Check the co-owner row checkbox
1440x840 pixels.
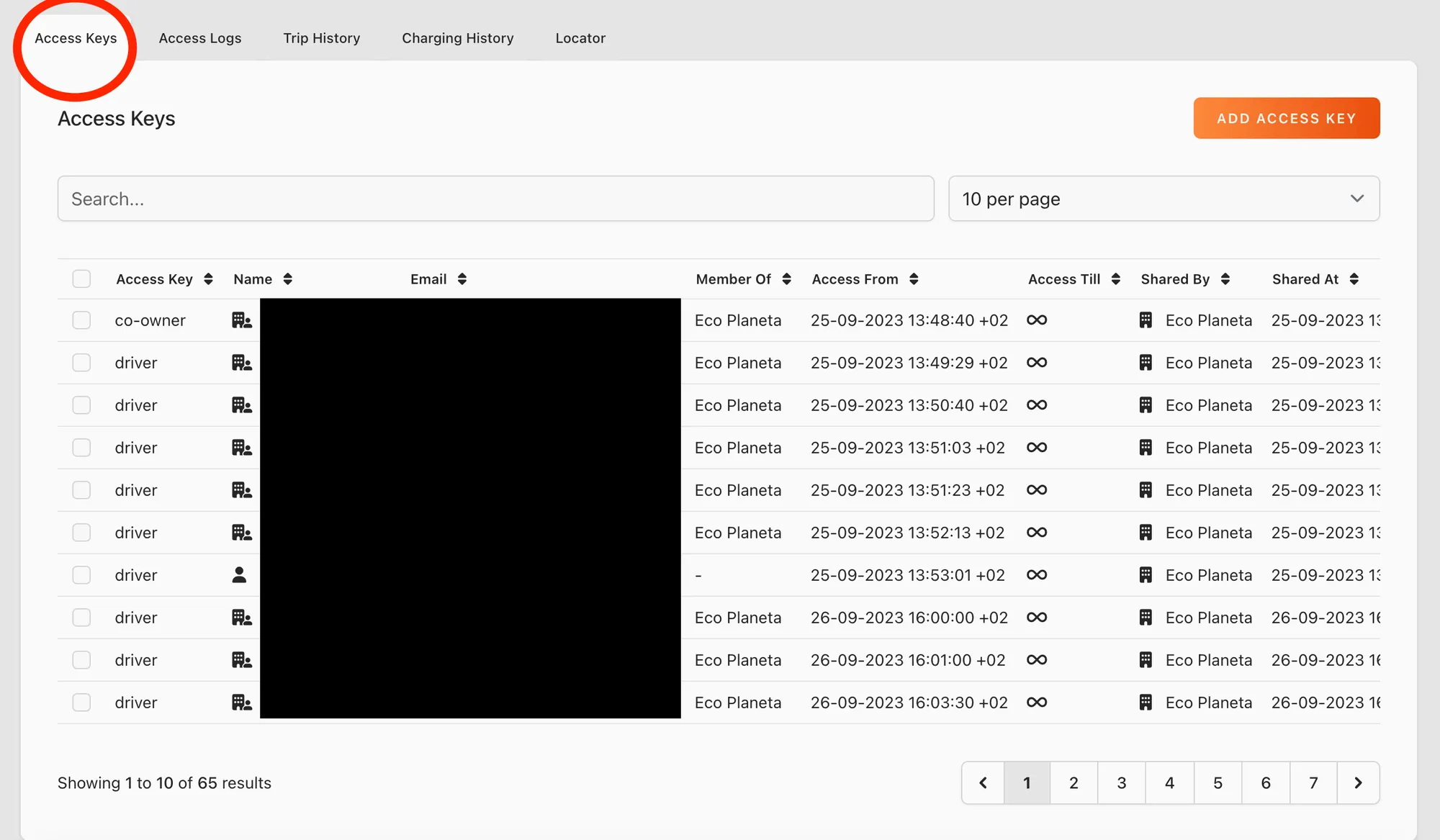[x=81, y=320]
